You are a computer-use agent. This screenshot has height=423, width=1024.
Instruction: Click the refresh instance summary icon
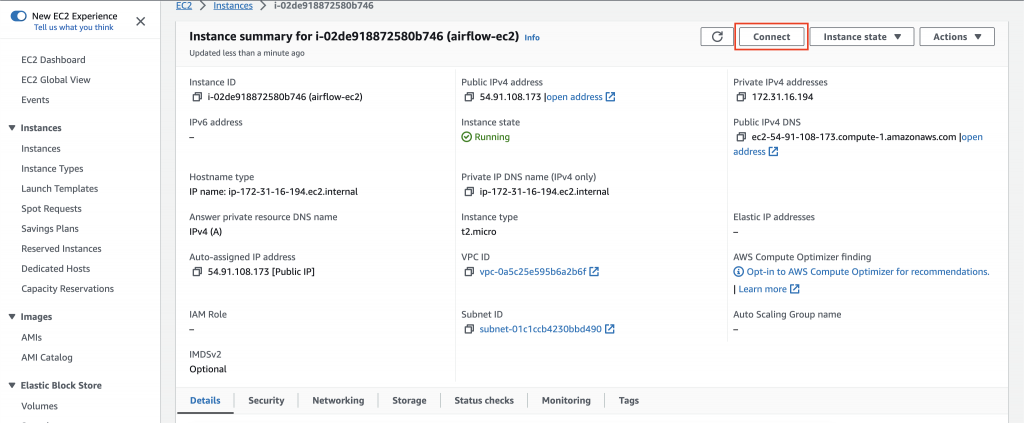click(x=716, y=37)
